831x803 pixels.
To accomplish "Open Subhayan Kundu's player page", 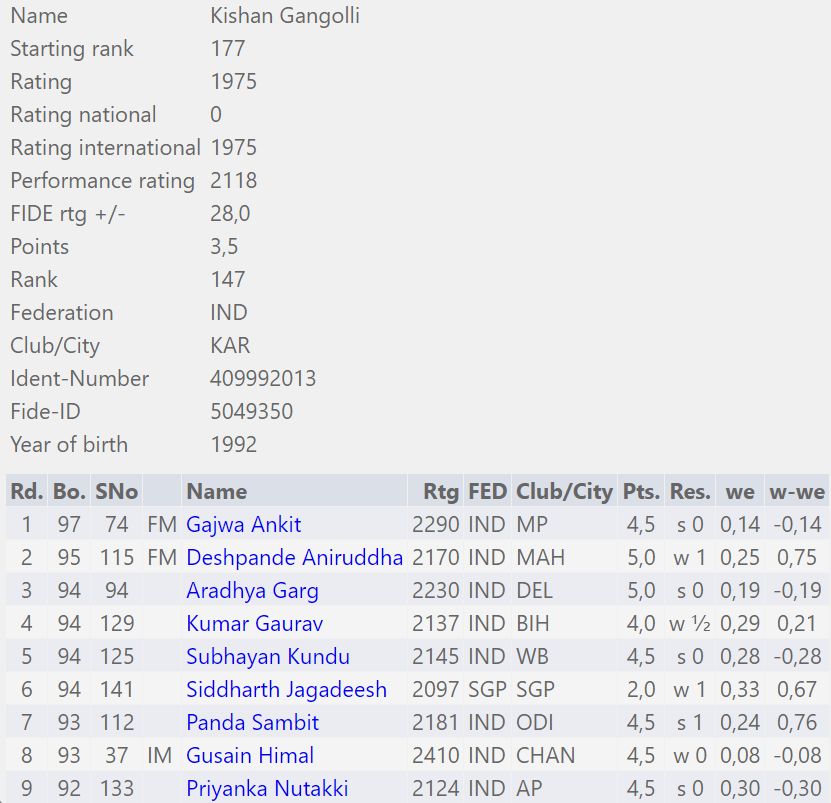I will 267,656.
